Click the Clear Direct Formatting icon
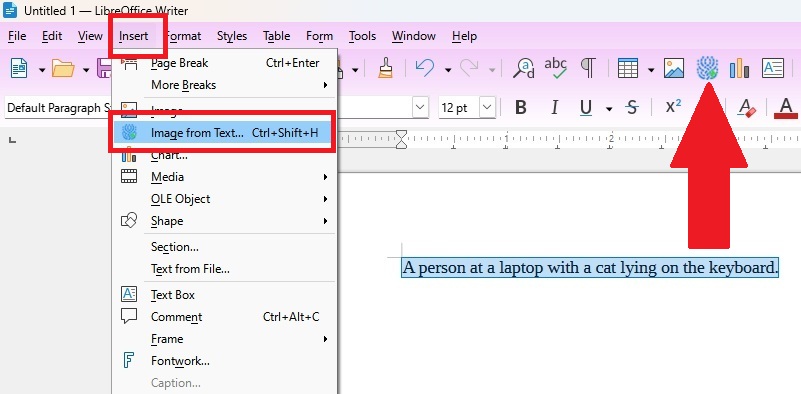 [746, 108]
